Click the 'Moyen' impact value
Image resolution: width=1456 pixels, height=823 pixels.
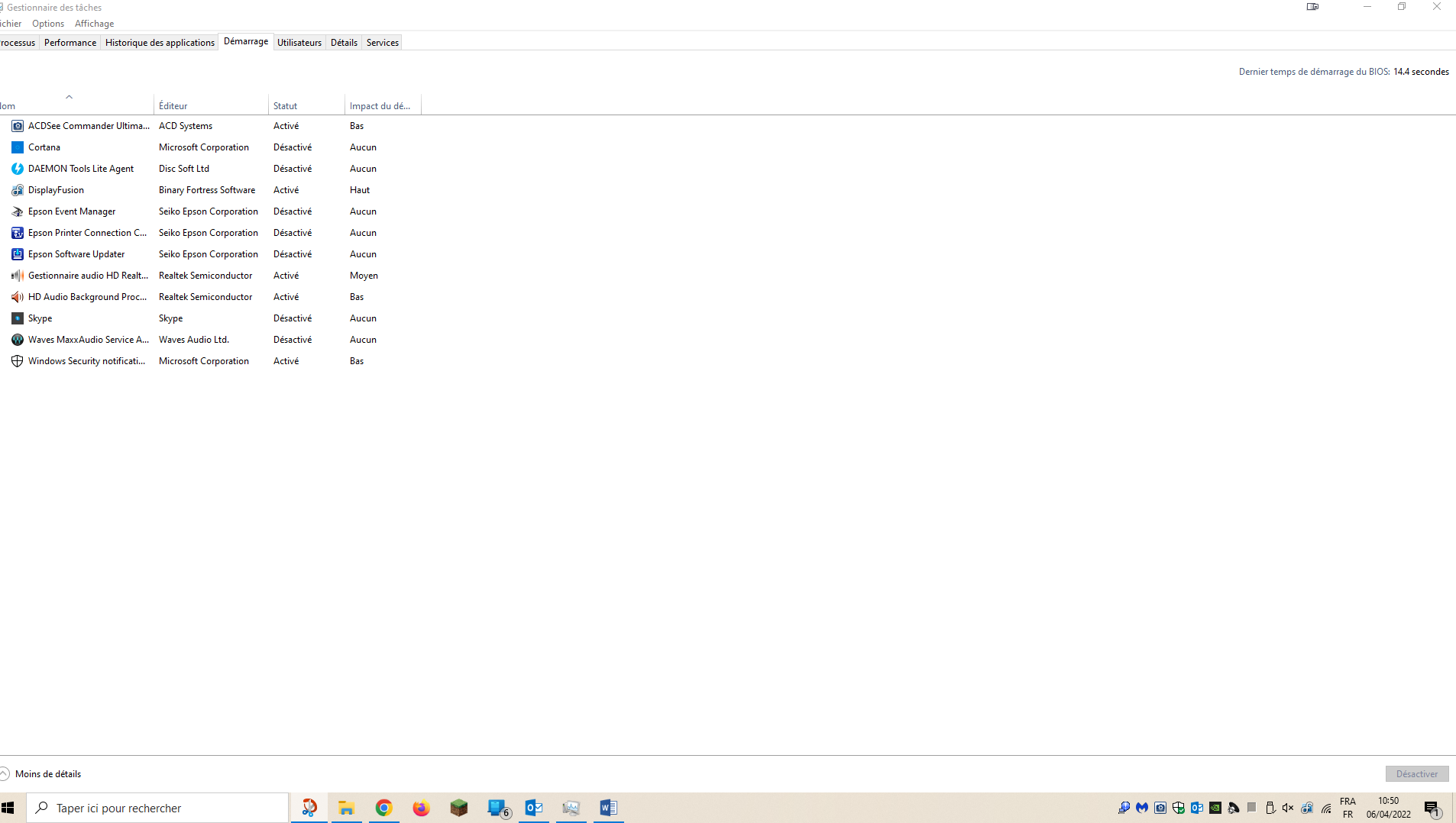pyautogui.click(x=364, y=276)
